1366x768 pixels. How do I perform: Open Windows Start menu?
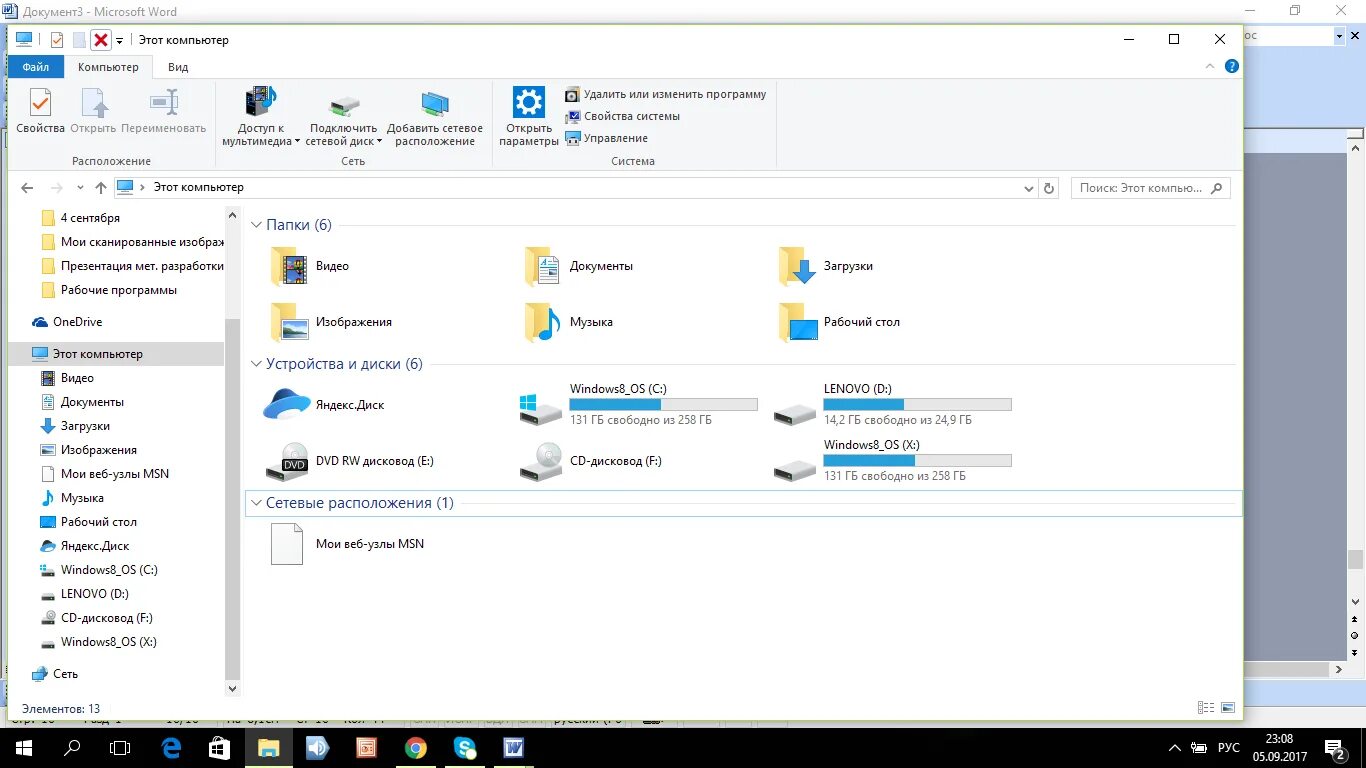point(23,747)
